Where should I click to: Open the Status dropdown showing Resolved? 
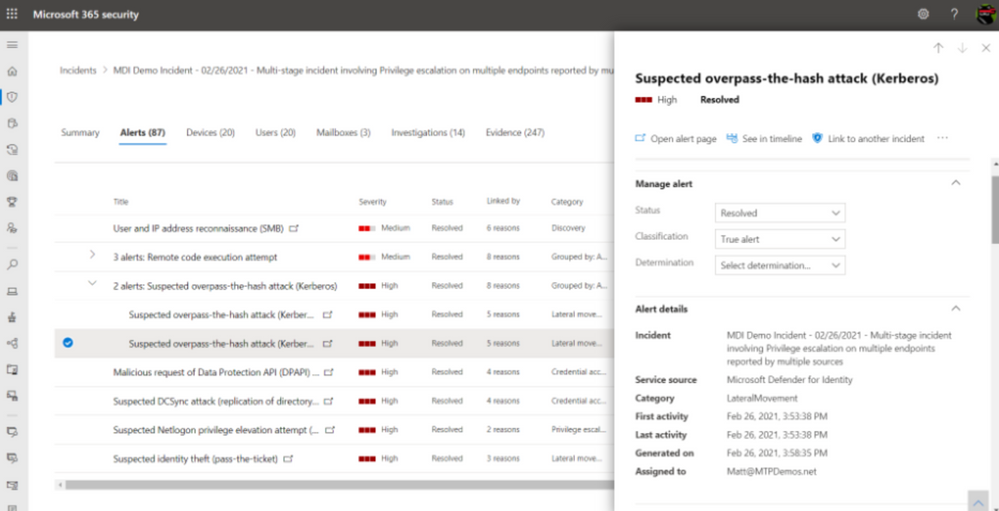point(780,213)
